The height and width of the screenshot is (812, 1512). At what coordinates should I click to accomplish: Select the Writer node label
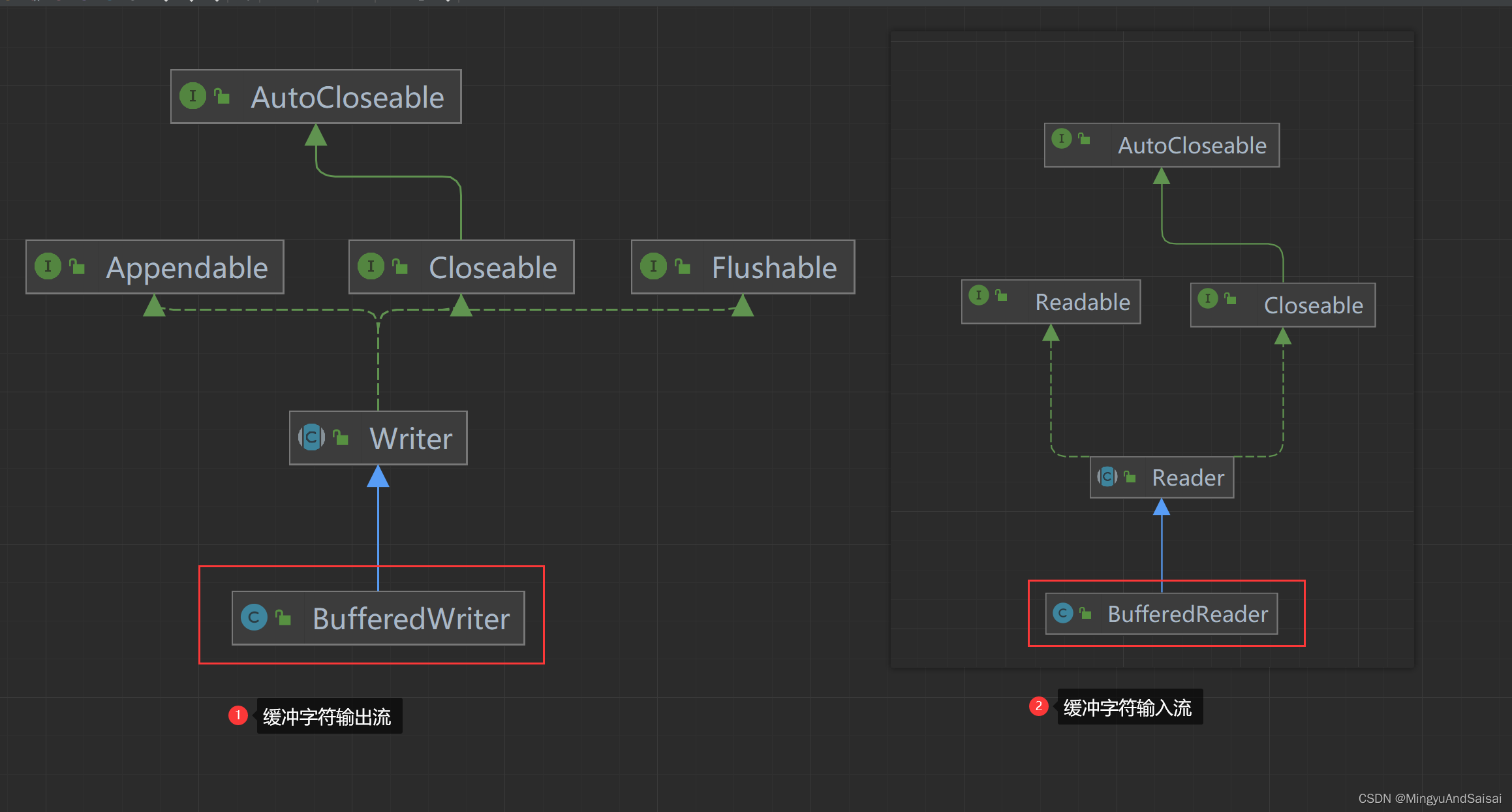click(411, 439)
